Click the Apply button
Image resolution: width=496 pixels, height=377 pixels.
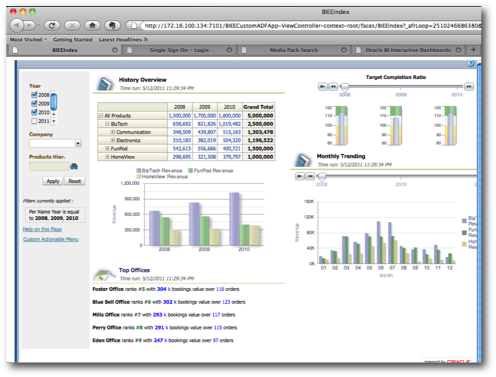click(53, 181)
